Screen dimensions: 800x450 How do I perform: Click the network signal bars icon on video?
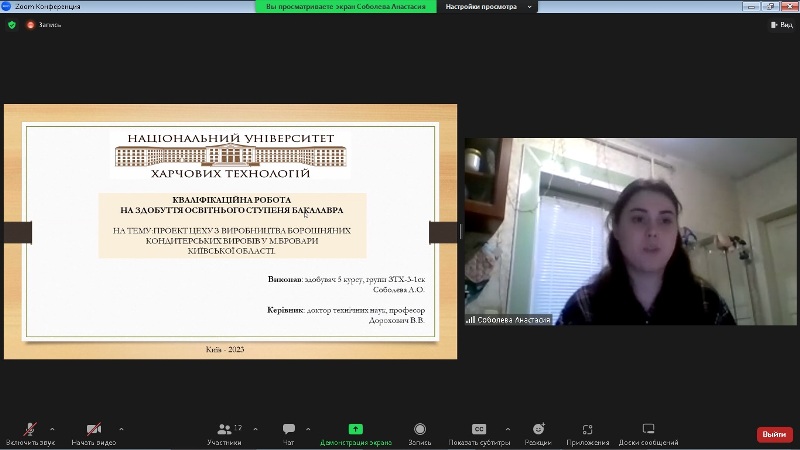pyautogui.click(x=470, y=320)
